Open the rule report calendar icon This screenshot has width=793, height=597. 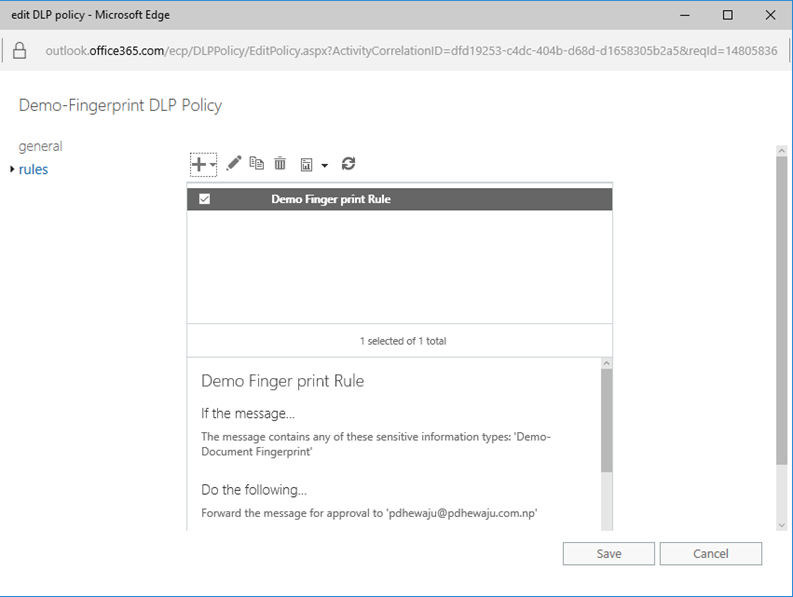click(306, 164)
